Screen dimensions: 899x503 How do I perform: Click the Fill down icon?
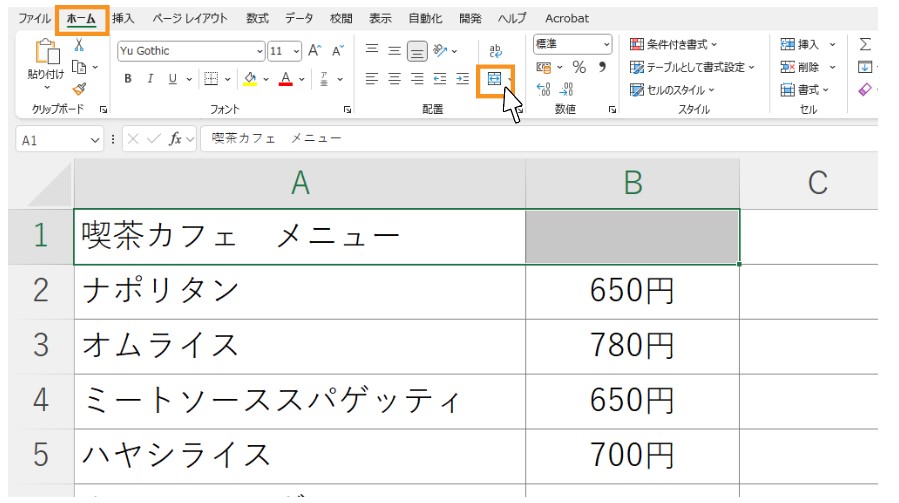coord(865,67)
